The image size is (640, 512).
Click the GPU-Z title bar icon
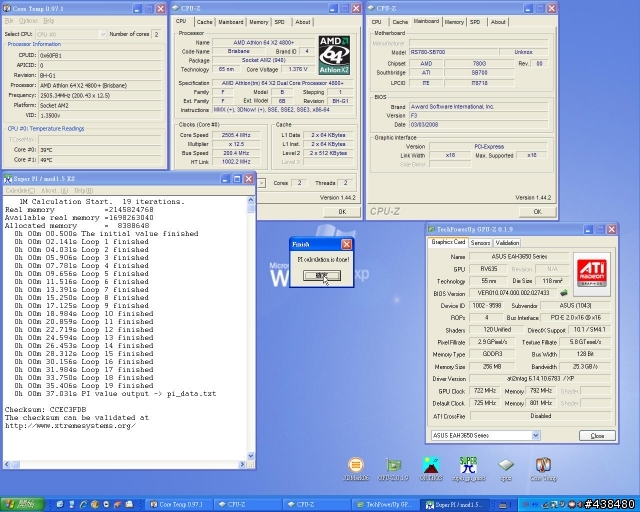point(431,229)
